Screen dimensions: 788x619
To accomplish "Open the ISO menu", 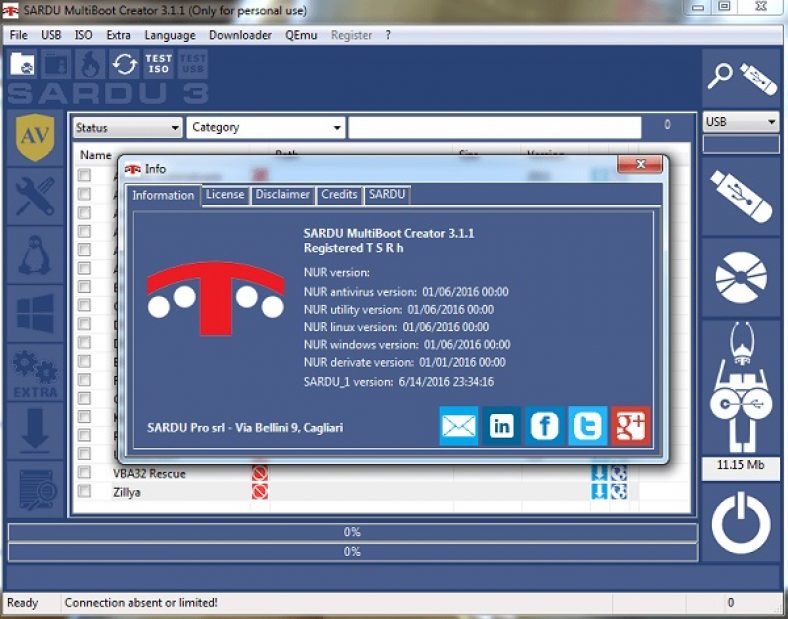I will [x=83, y=35].
